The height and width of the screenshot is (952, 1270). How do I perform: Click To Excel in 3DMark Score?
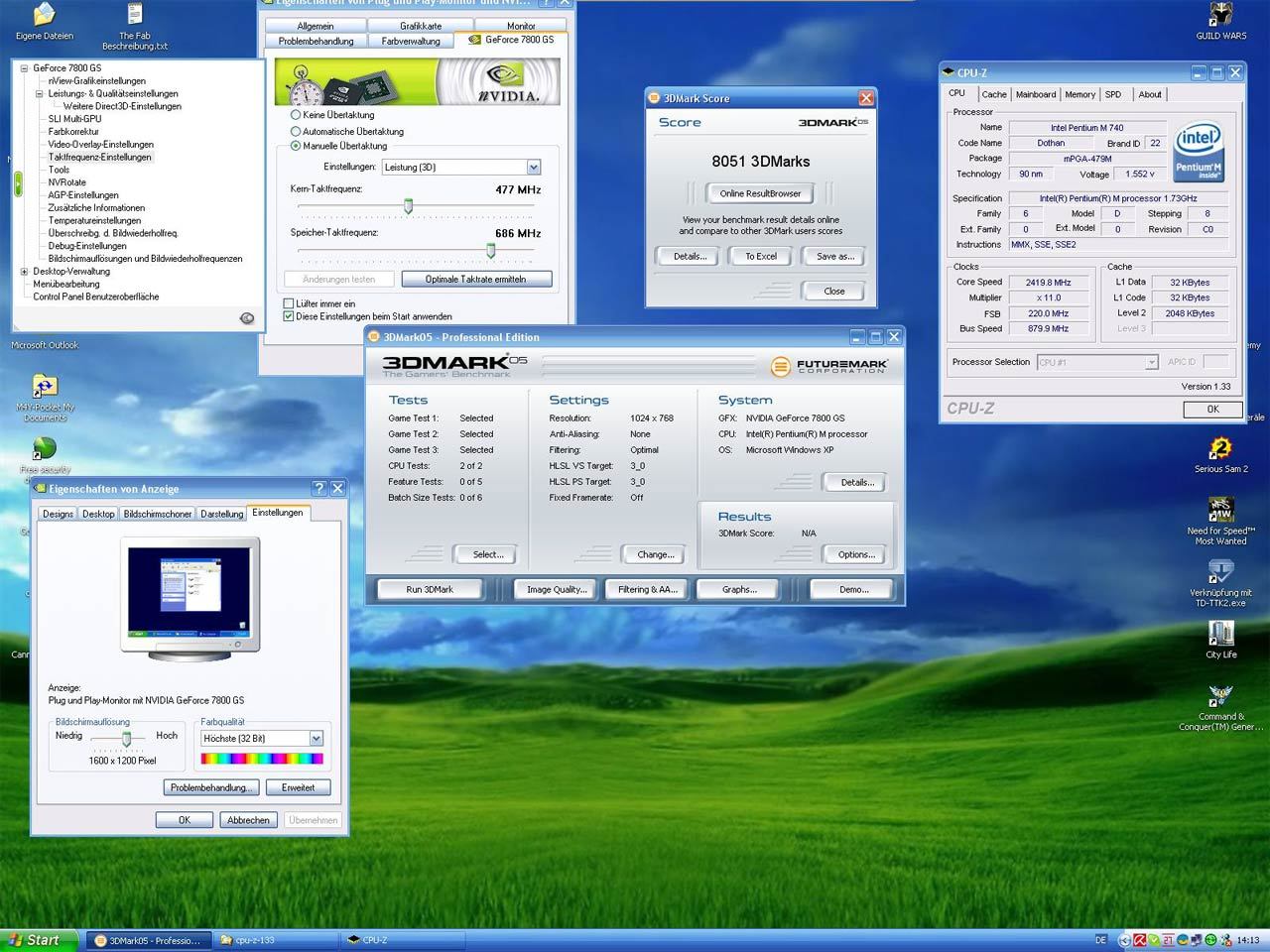(761, 256)
